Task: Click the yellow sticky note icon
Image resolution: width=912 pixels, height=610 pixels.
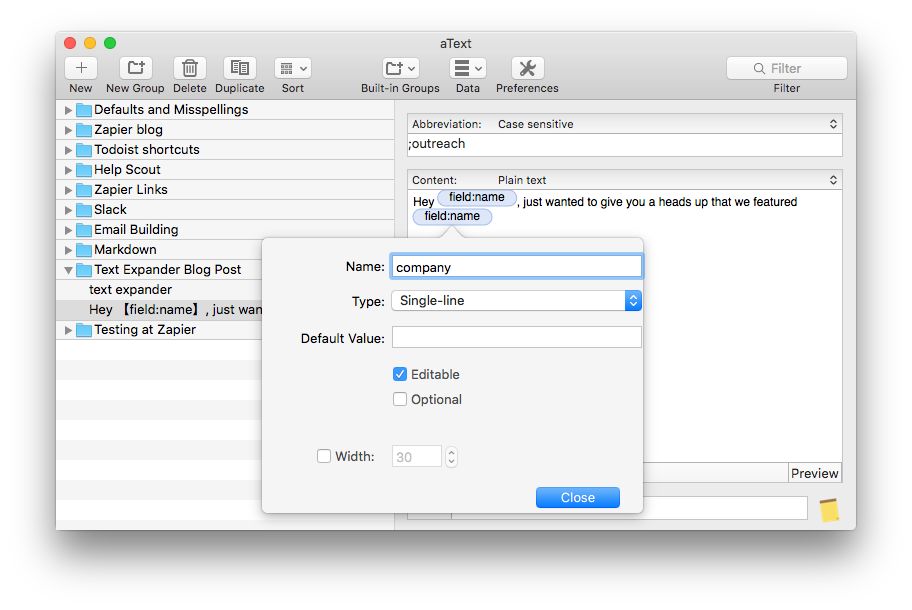Action: pos(829,509)
